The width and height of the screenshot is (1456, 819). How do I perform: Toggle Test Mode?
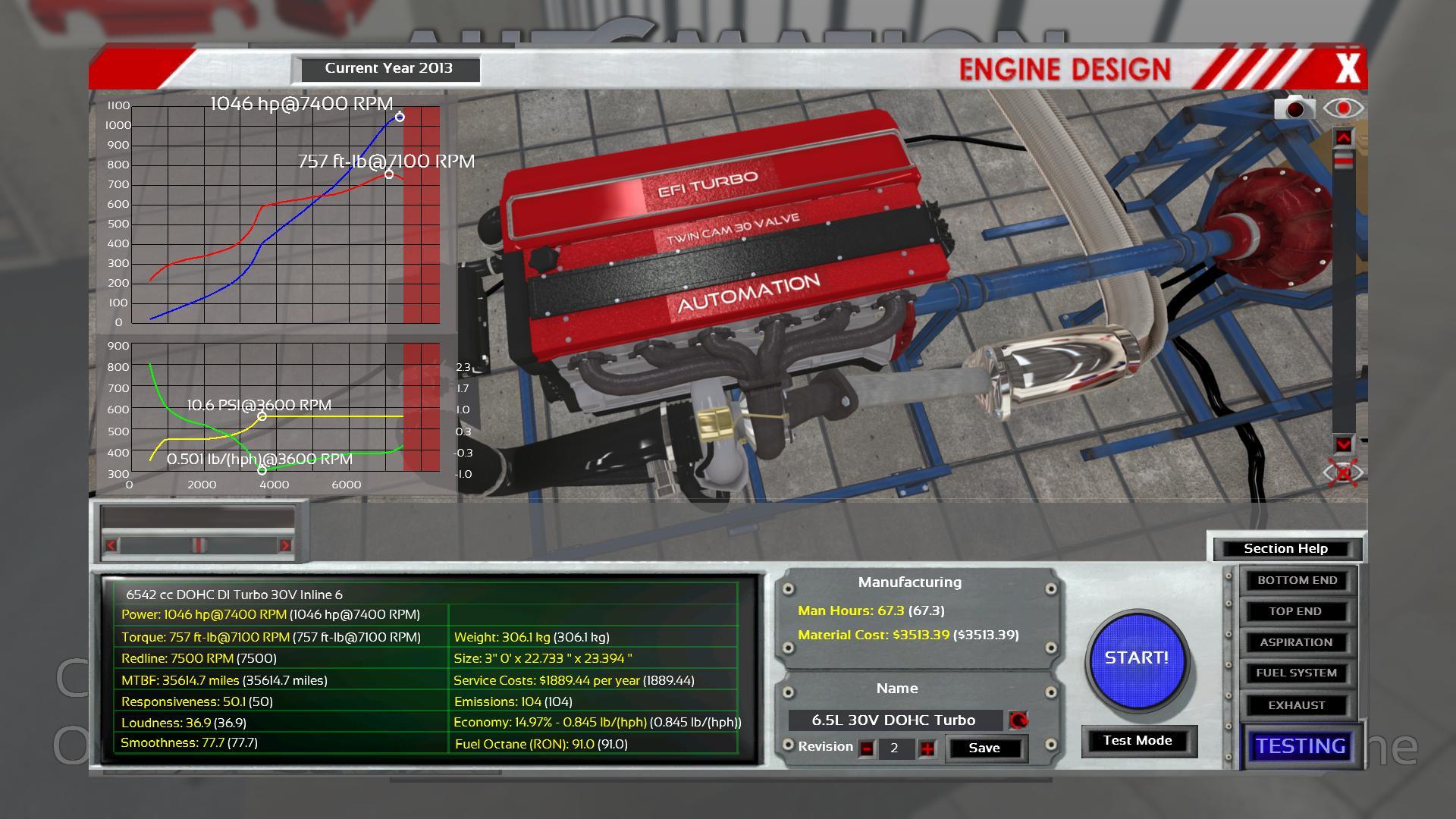coord(1137,740)
